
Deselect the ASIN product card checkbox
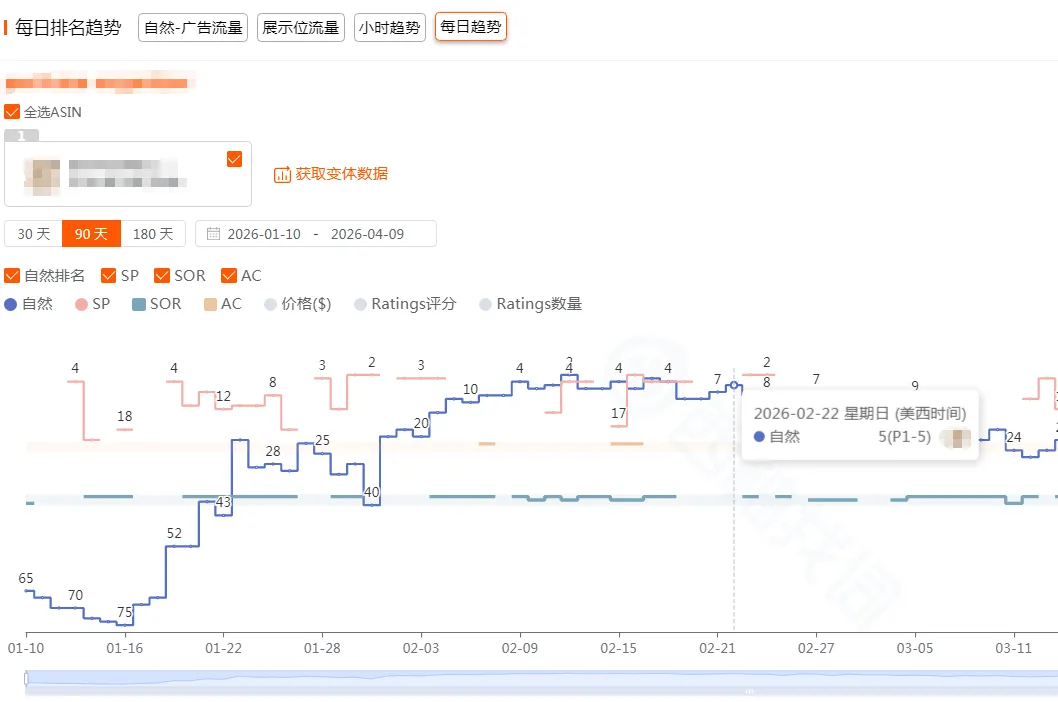tap(235, 158)
